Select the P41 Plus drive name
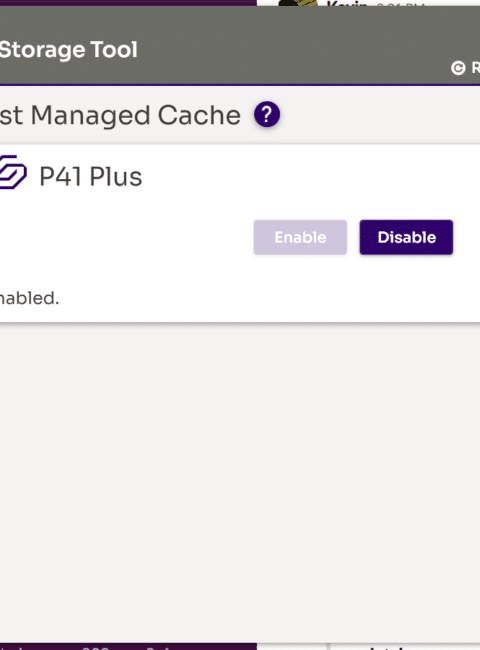 coord(91,177)
